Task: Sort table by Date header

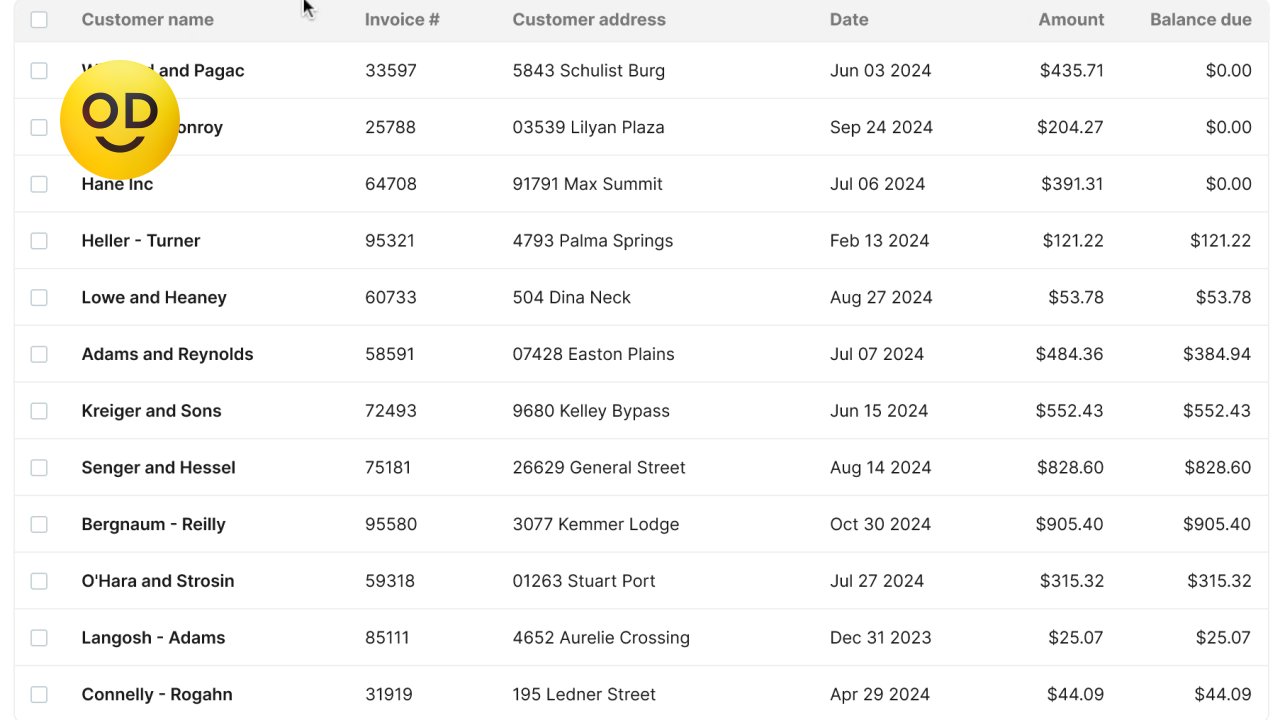Action: pyautogui.click(x=849, y=20)
